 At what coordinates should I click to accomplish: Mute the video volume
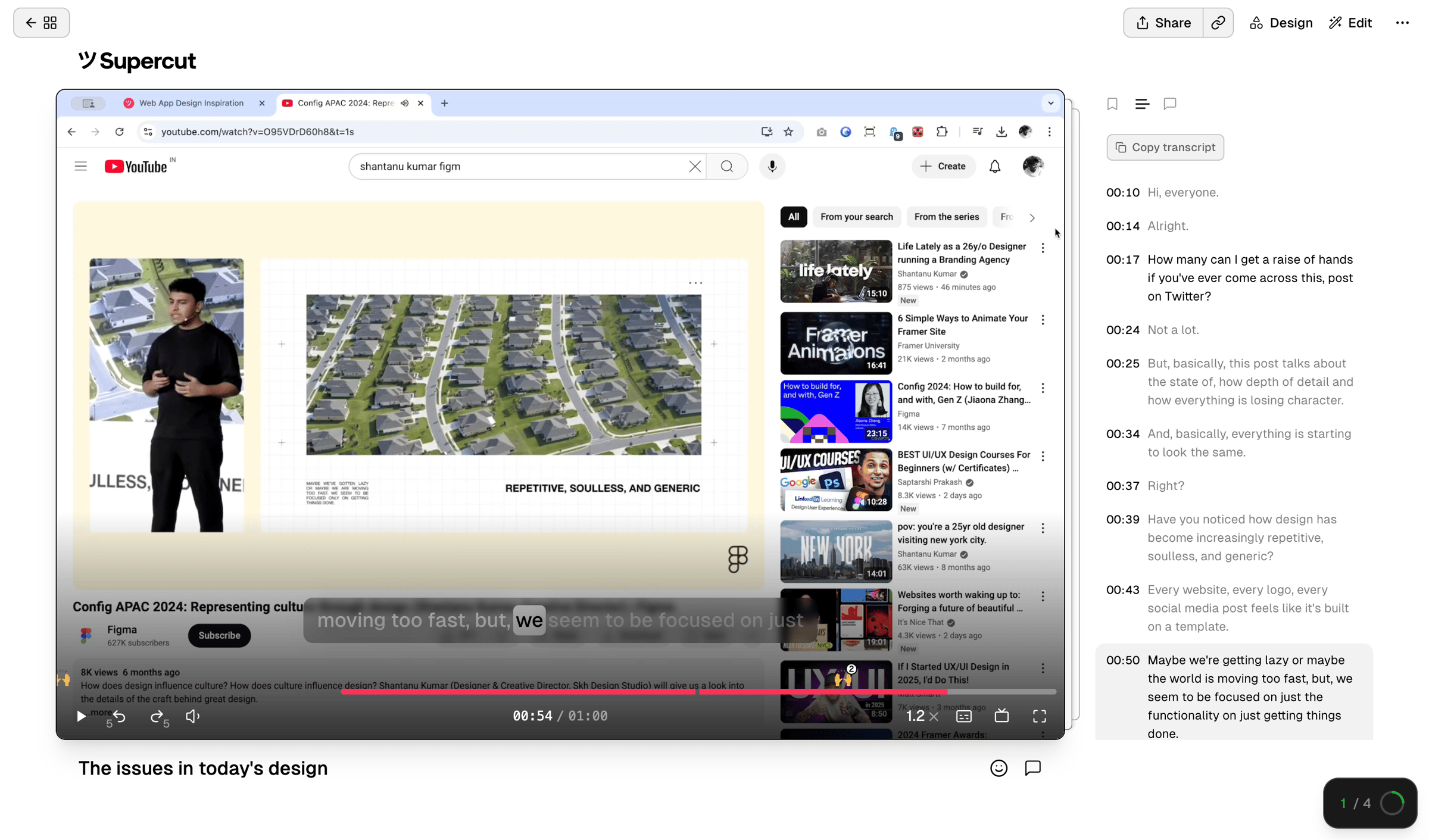tap(193, 716)
